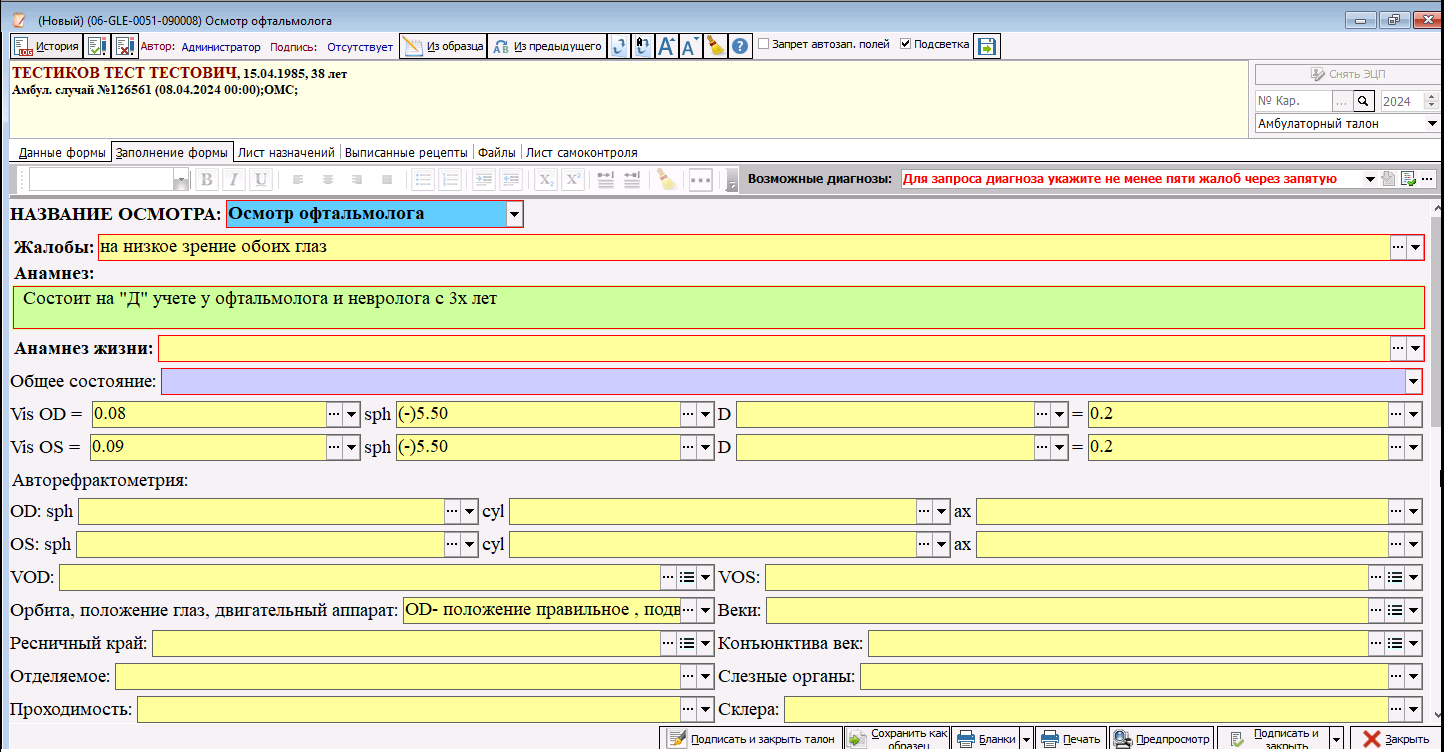Viewport: 1444px width, 752px height.
Task: Click the superscript X² icon
Action: (x=572, y=180)
